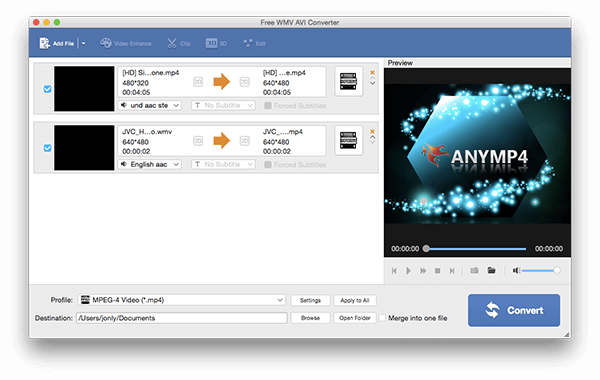Click the Open Folder button
Viewport: 600px width, 380px height.
pos(355,318)
